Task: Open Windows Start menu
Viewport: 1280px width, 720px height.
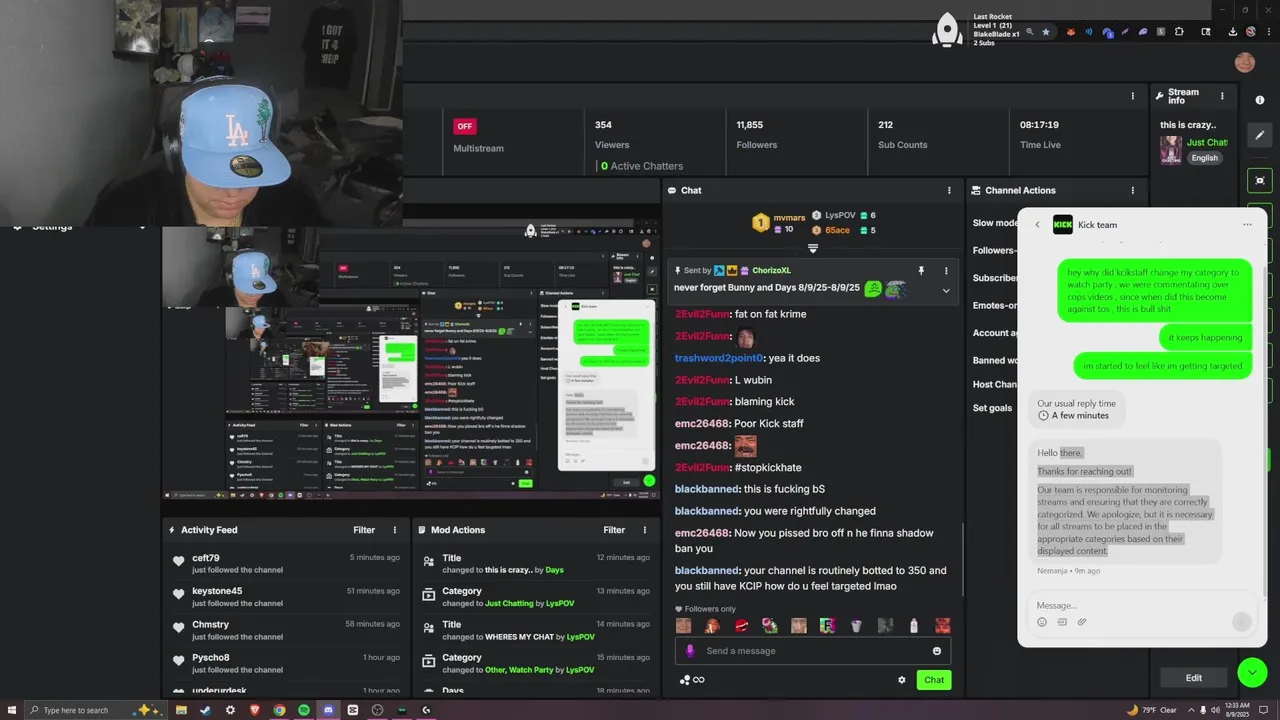Action: [x=11, y=710]
